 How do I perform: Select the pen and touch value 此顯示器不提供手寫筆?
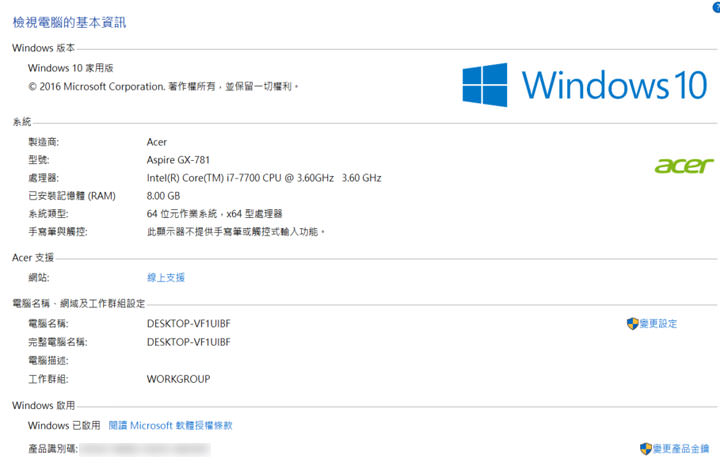pyautogui.click(x=236, y=232)
